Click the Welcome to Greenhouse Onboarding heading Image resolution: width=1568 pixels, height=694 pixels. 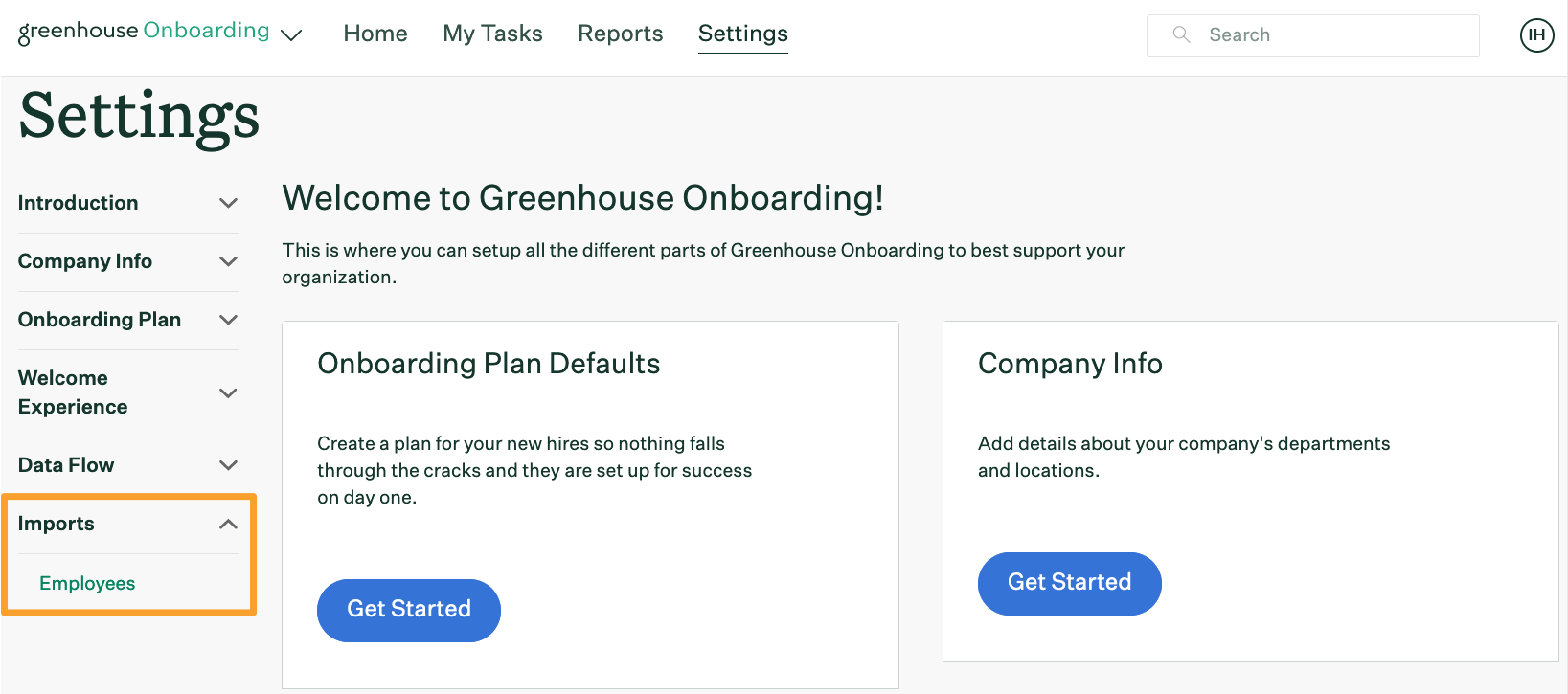pyautogui.click(x=582, y=198)
